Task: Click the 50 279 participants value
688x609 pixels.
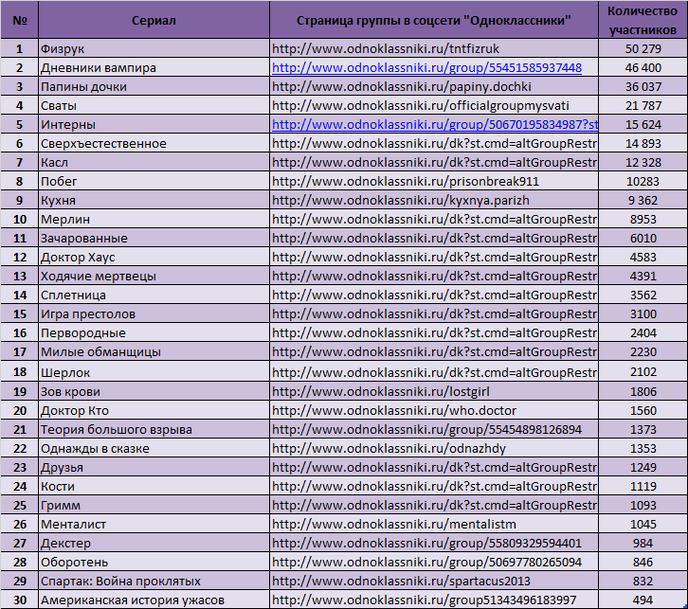Action: pyautogui.click(x=643, y=48)
